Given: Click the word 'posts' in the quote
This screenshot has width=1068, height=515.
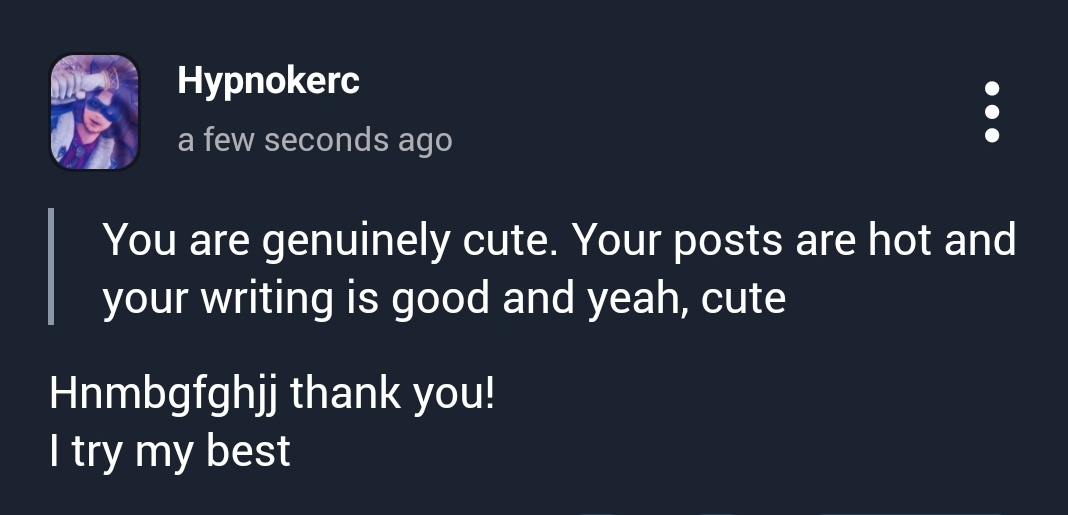Looking at the screenshot, I should 729,242.
